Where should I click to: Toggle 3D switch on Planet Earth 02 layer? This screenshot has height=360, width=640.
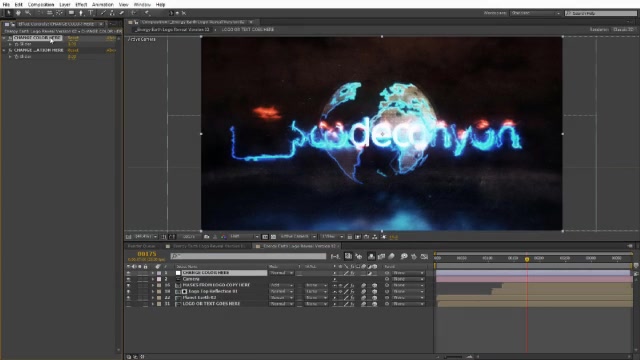click(374, 298)
